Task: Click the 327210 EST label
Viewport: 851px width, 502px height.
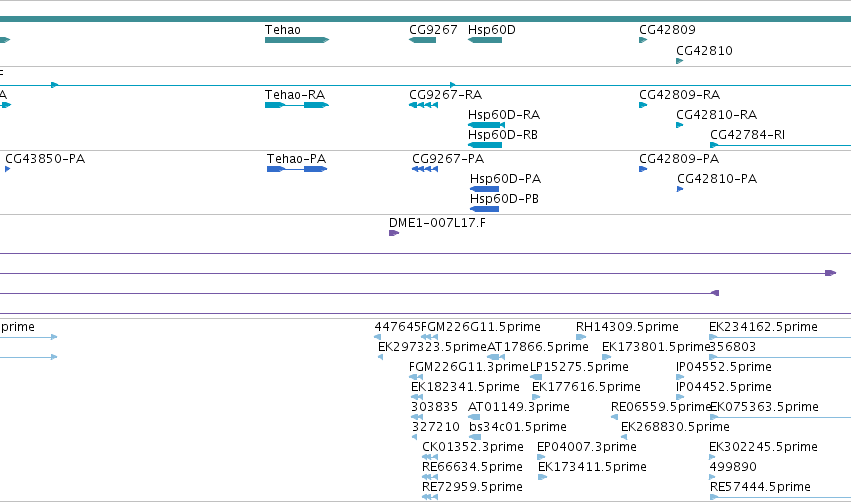Action: click(x=436, y=427)
